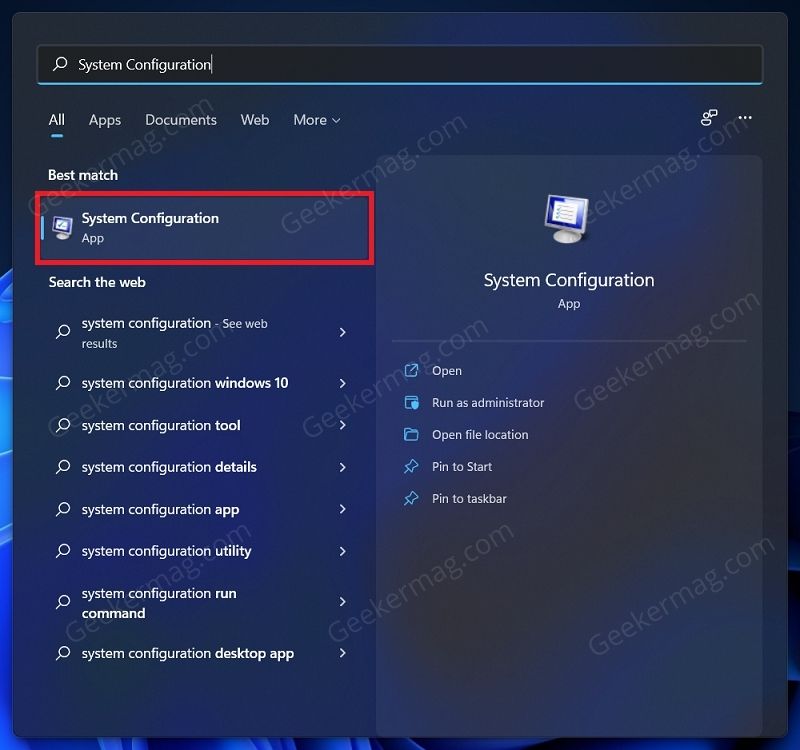Open System Configuration best match result
The height and width of the screenshot is (750, 800).
205,228
